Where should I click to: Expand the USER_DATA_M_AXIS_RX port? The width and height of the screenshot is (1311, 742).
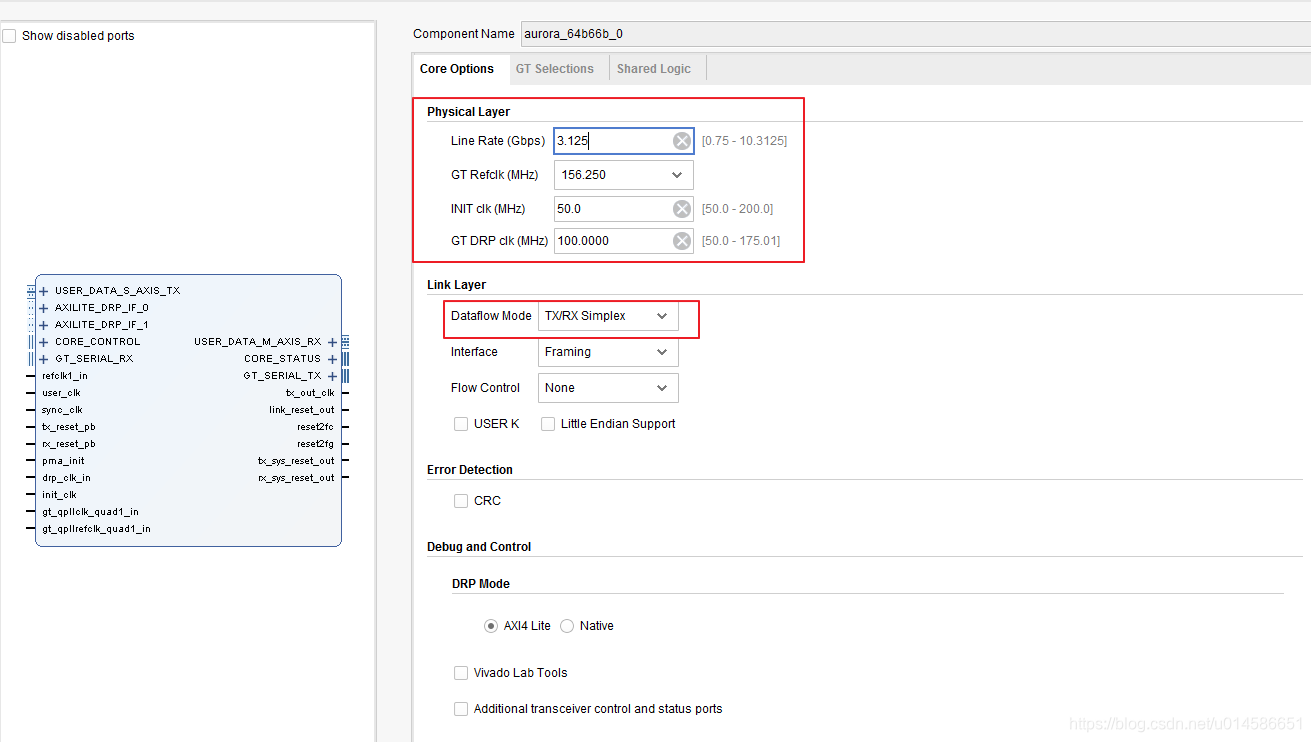(332, 342)
